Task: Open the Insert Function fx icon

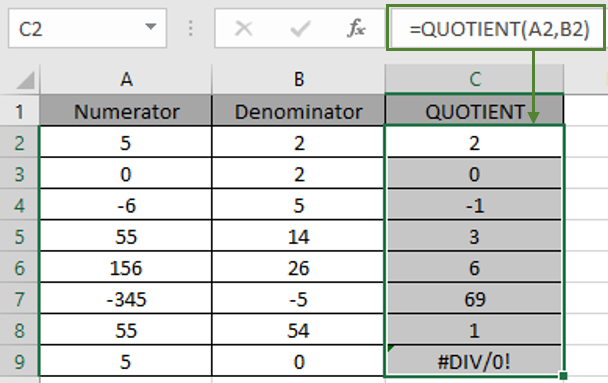Action: pyautogui.click(x=356, y=28)
